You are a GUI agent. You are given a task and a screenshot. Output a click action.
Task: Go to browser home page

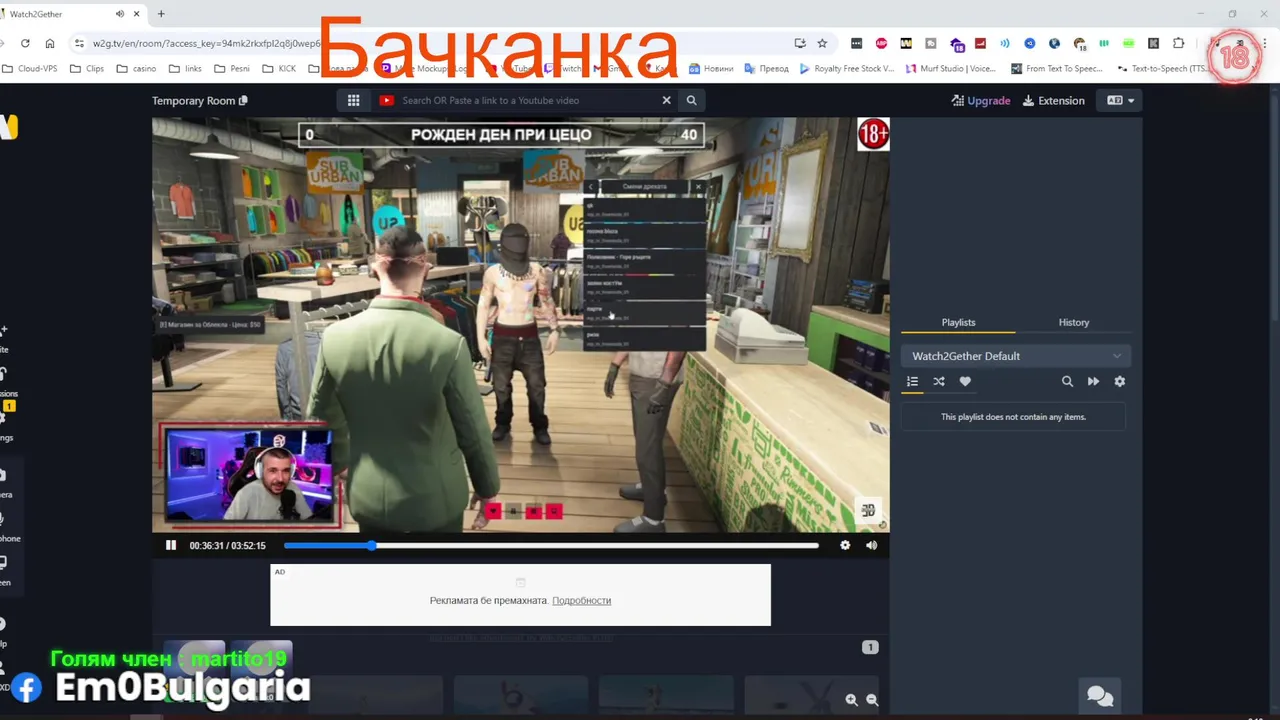(50, 43)
